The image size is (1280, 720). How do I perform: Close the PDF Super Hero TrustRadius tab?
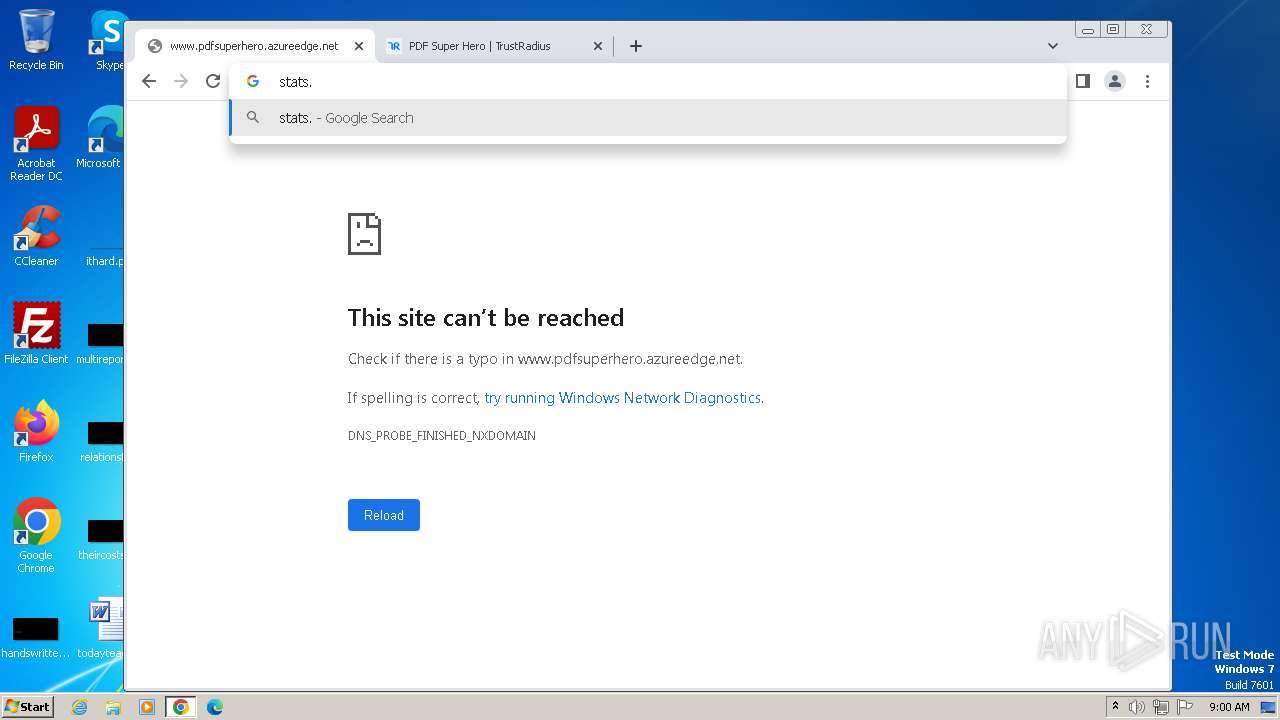pyautogui.click(x=598, y=46)
